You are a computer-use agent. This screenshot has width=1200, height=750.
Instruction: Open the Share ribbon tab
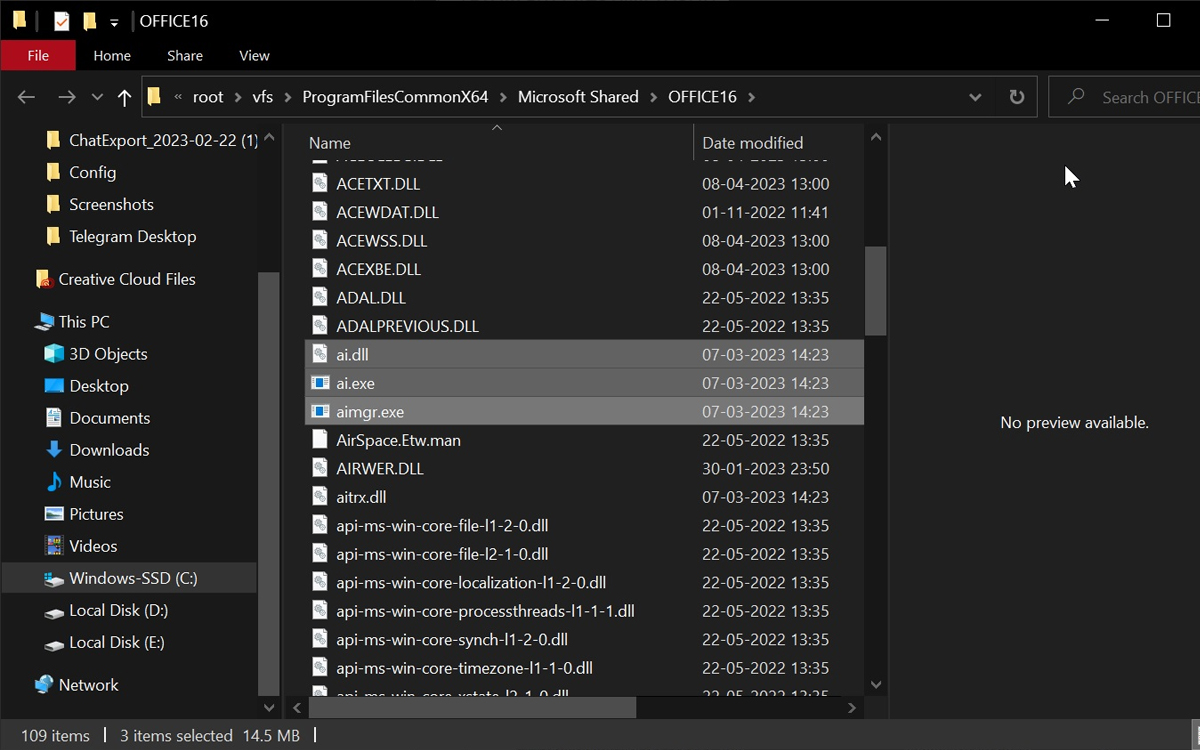(x=185, y=55)
